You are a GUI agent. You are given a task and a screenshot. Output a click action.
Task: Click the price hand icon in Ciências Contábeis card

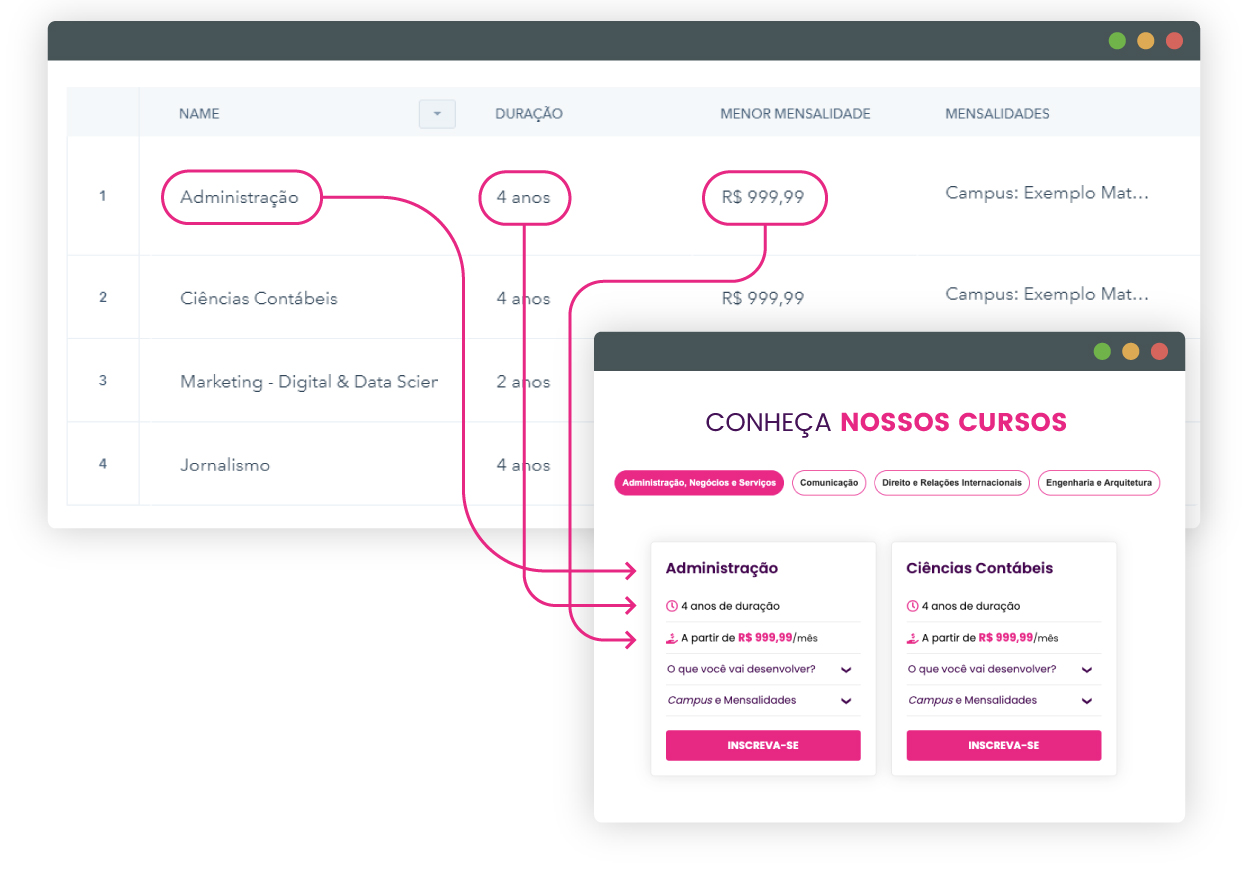point(912,638)
